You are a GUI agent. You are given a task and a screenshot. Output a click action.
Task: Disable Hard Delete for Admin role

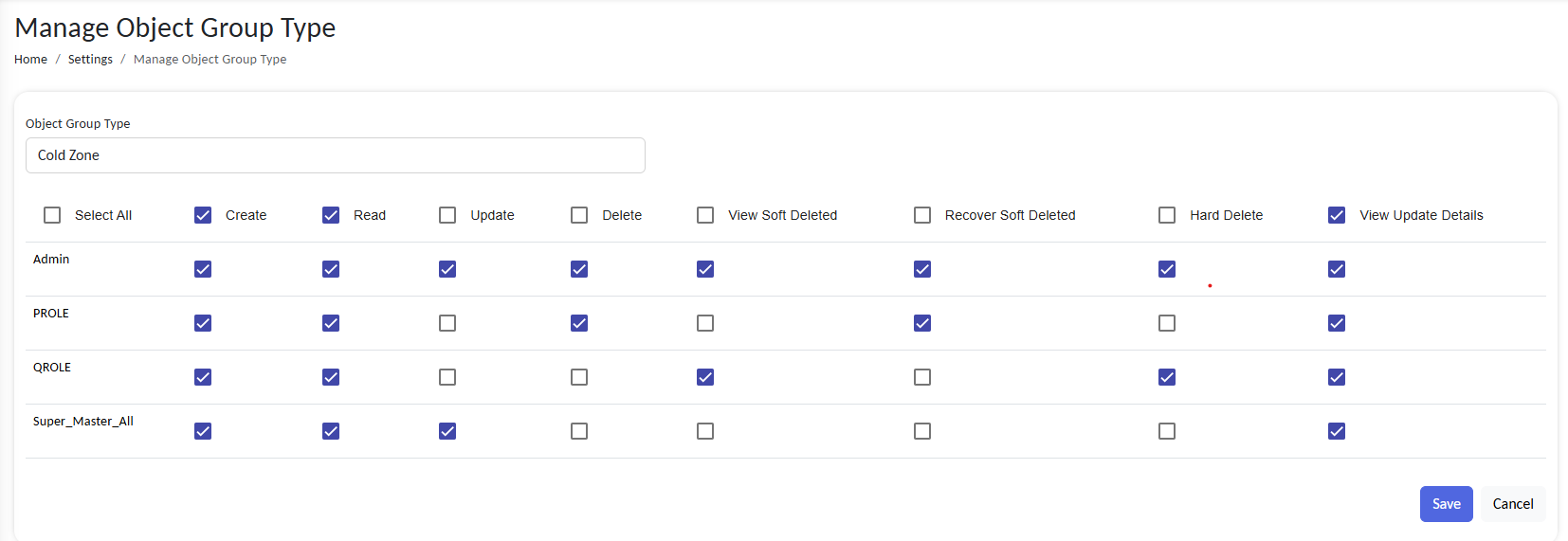[x=1167, y=269]
